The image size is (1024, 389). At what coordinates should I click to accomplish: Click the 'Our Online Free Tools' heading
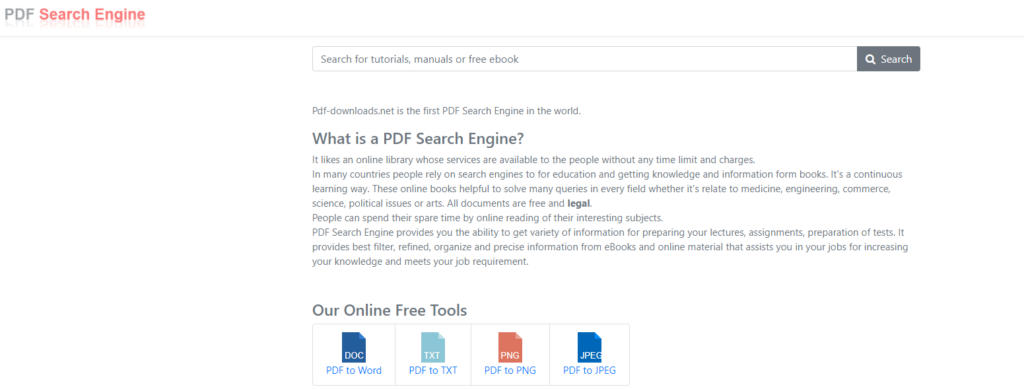390,310
